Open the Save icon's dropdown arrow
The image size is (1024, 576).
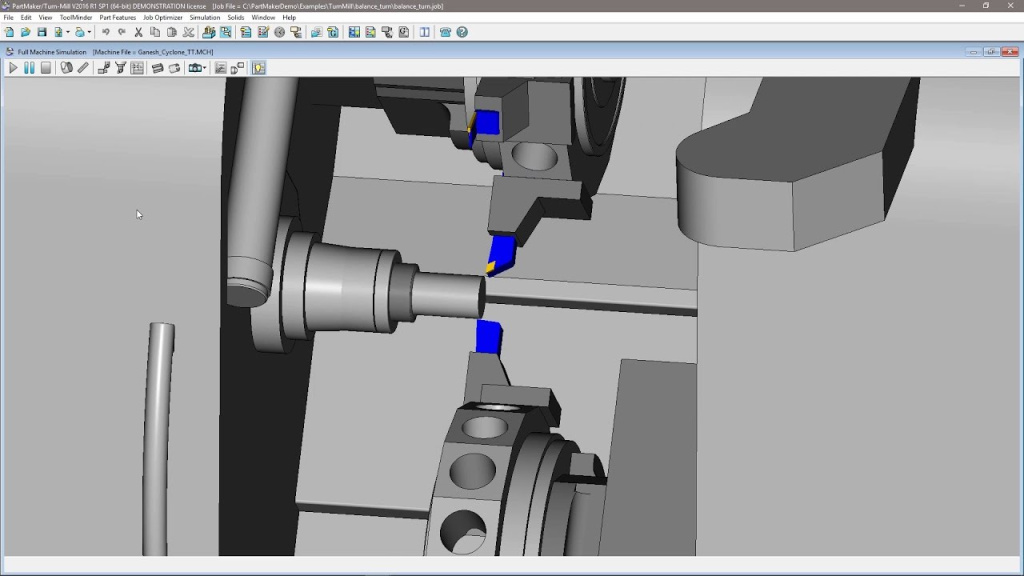[67, 32]
